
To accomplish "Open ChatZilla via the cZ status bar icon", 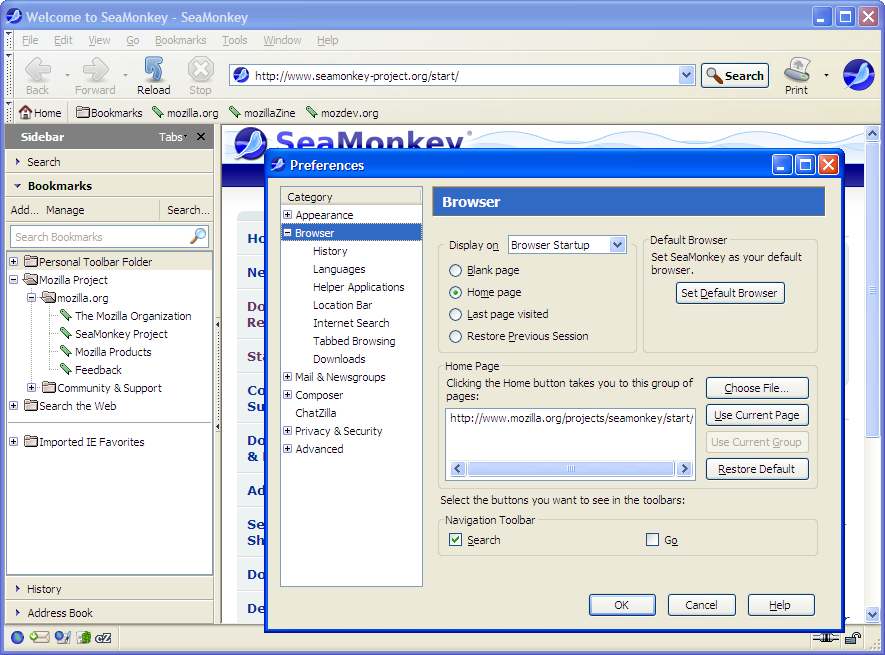I will tap(103, 637).
